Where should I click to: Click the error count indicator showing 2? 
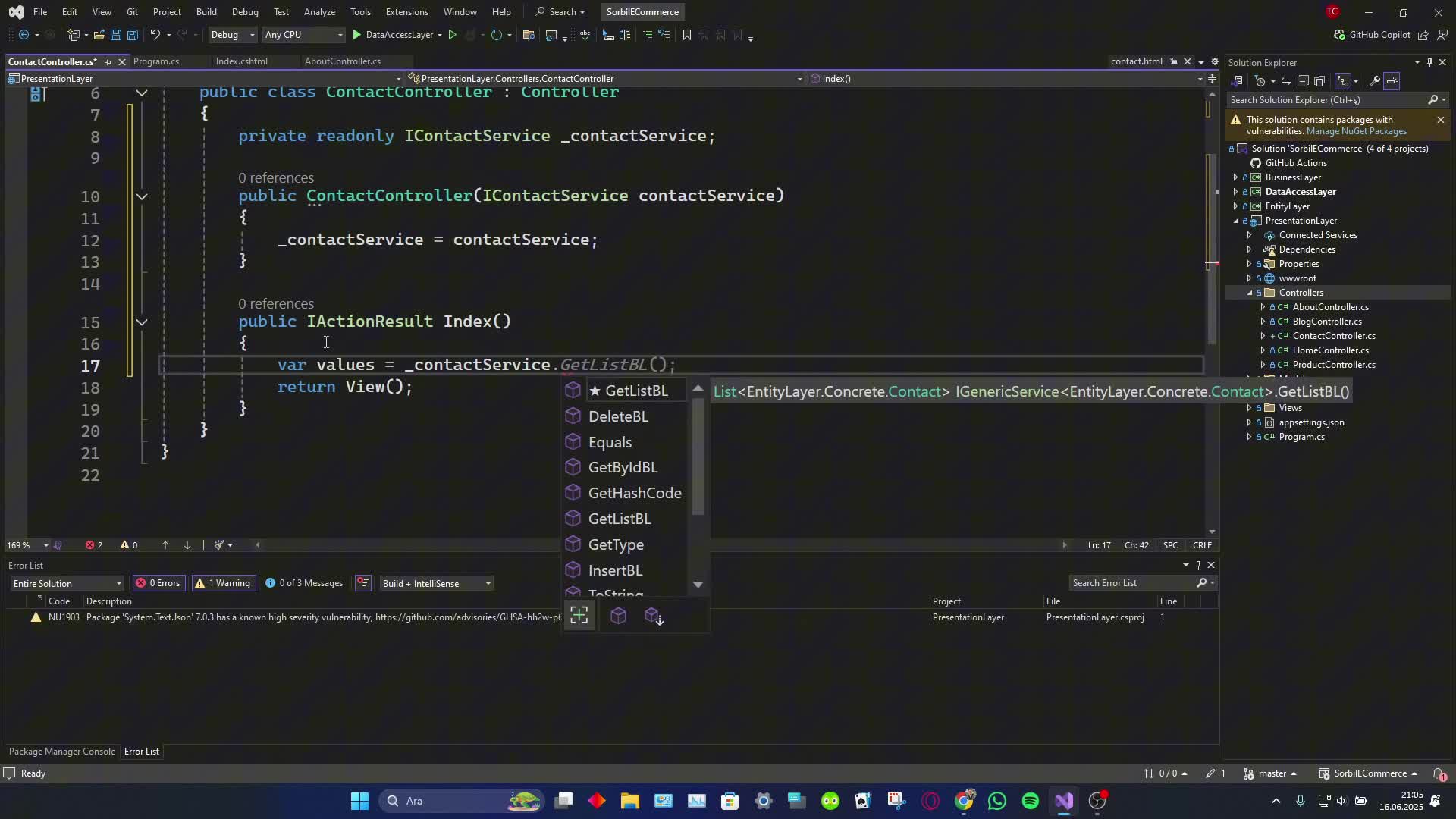coord(94,545)
